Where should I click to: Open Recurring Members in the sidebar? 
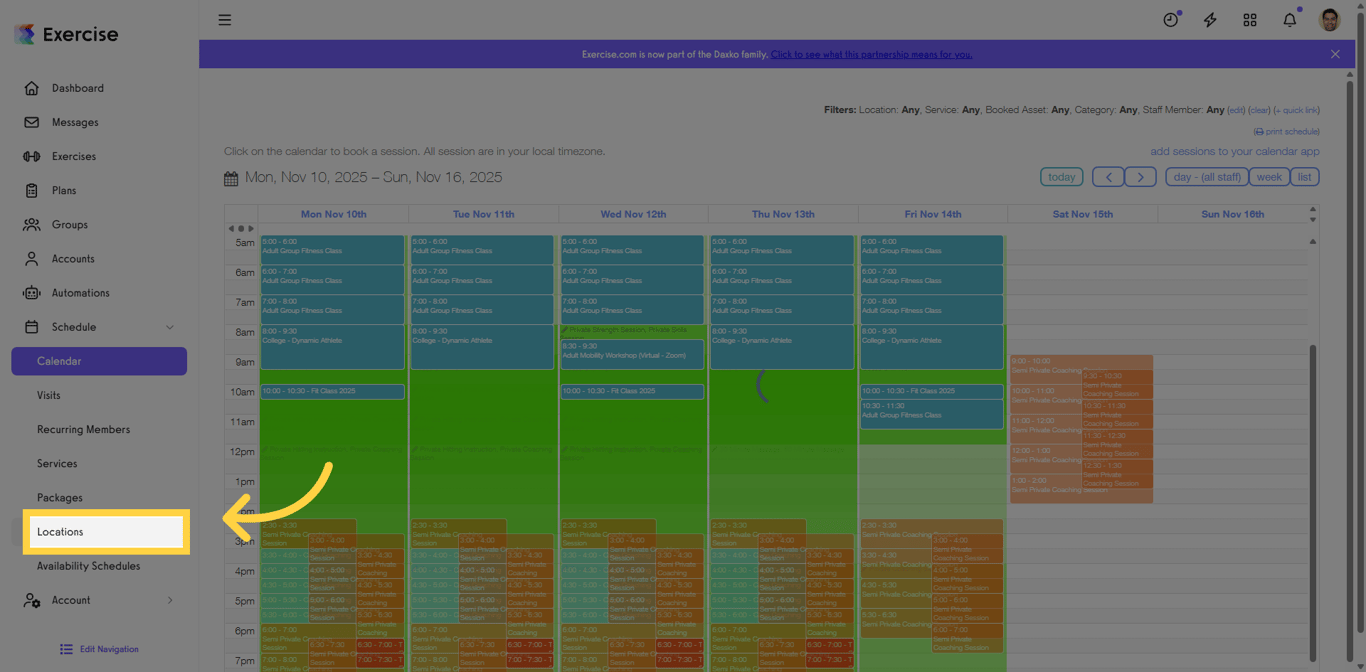tap(84, 429)
